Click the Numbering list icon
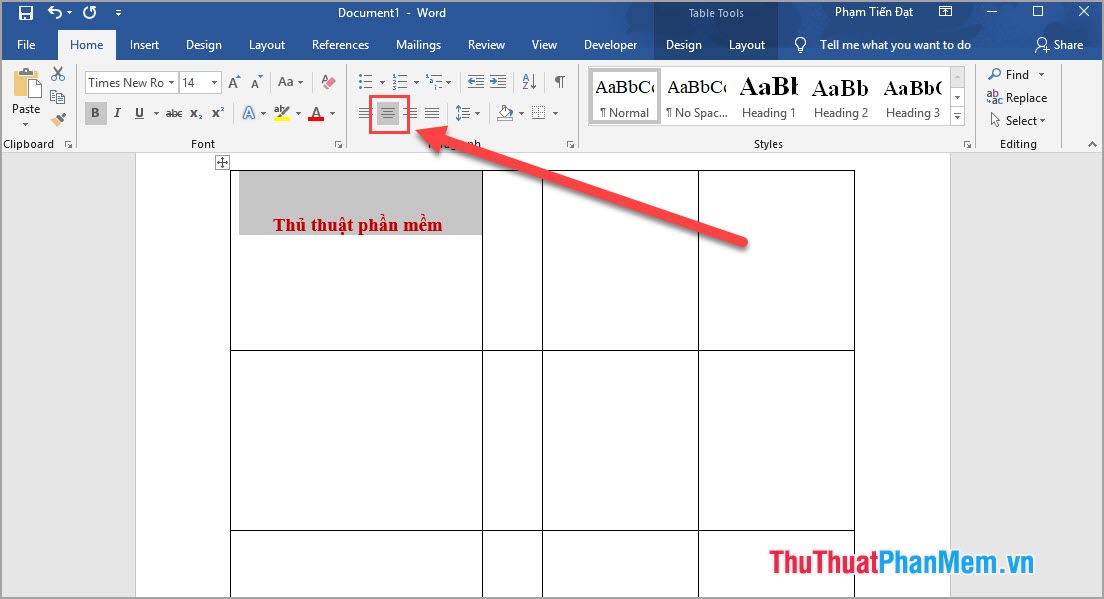This screenshot has height=599, width=1104. [399, 82]
